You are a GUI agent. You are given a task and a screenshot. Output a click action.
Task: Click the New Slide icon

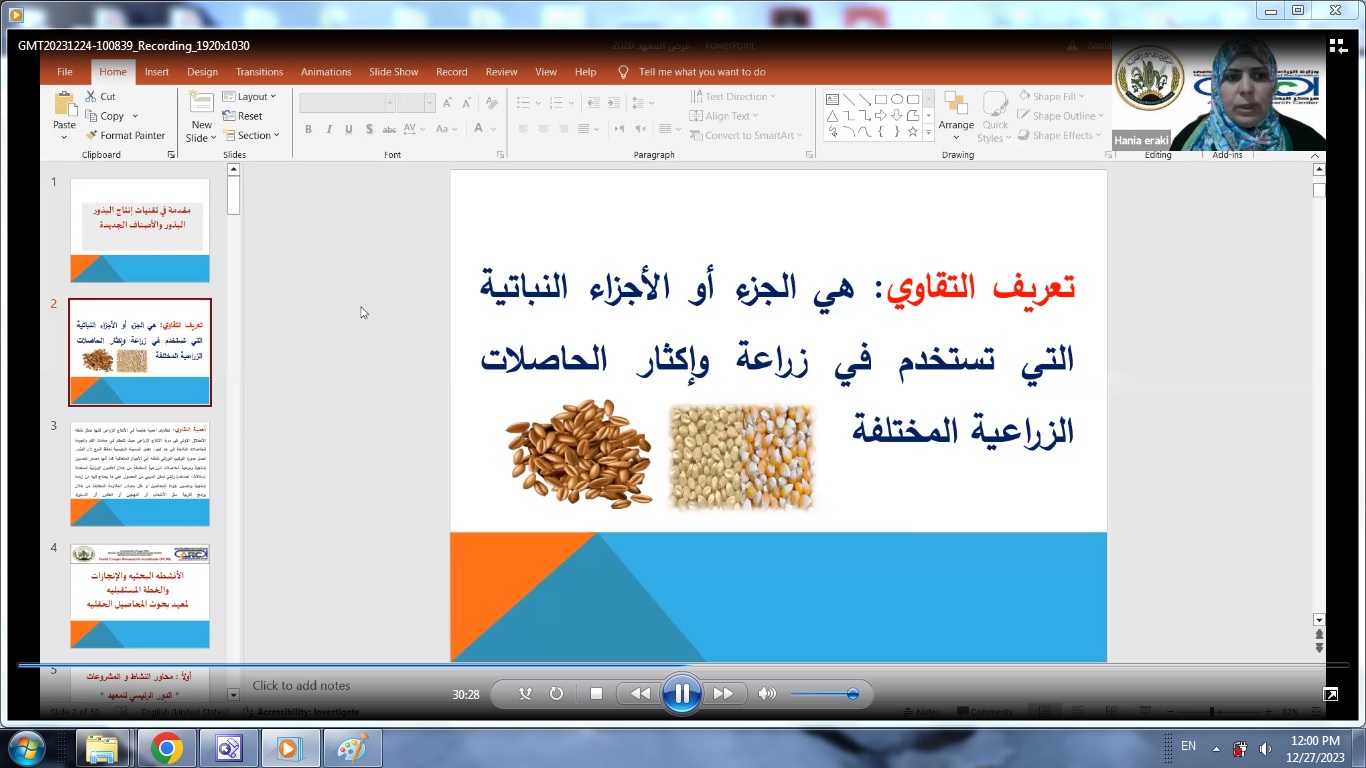(x=202, y=104)
